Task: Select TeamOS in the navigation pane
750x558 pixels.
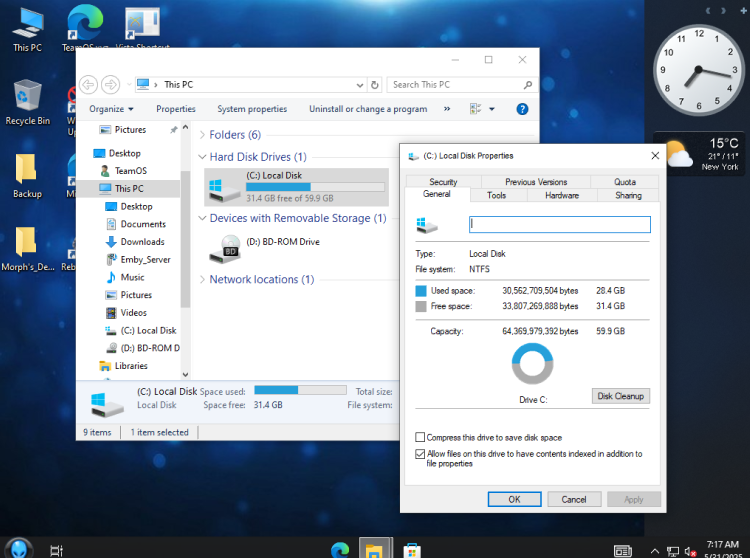Action: 131,171
